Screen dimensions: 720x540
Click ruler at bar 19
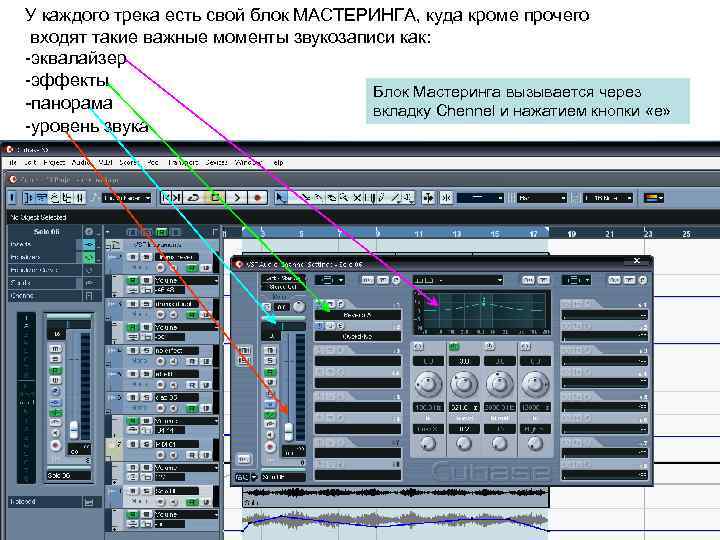pos(571,234)
